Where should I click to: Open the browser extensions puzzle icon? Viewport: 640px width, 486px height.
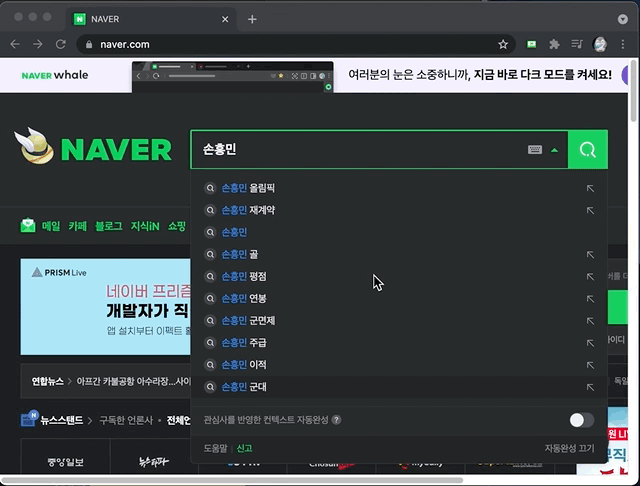click(554, 44)
